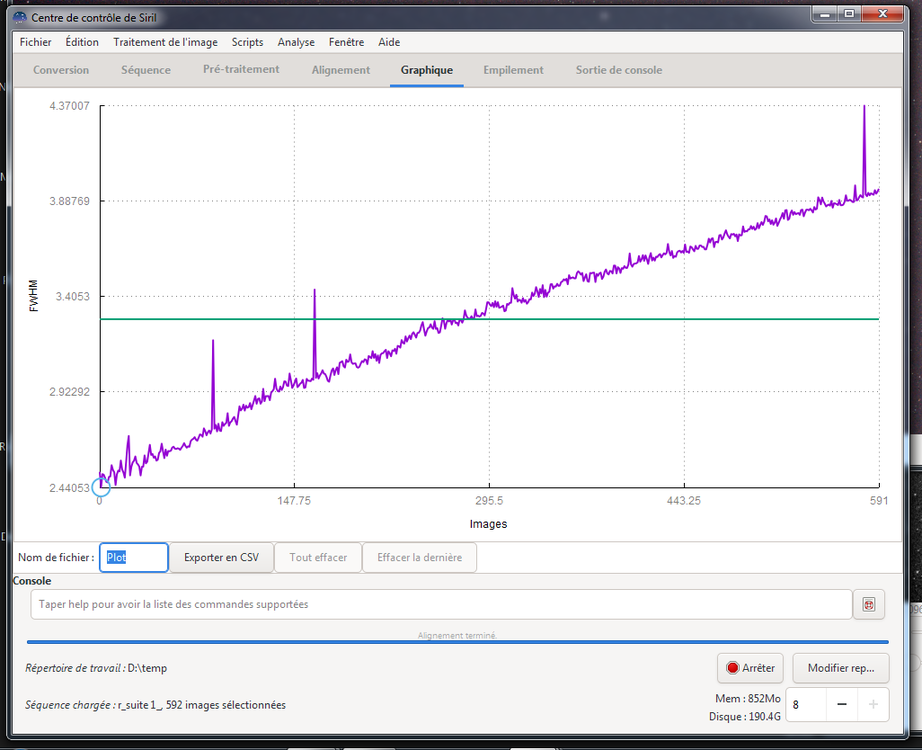
Task: Select the Graphique tab
Action: click(427, 70)
